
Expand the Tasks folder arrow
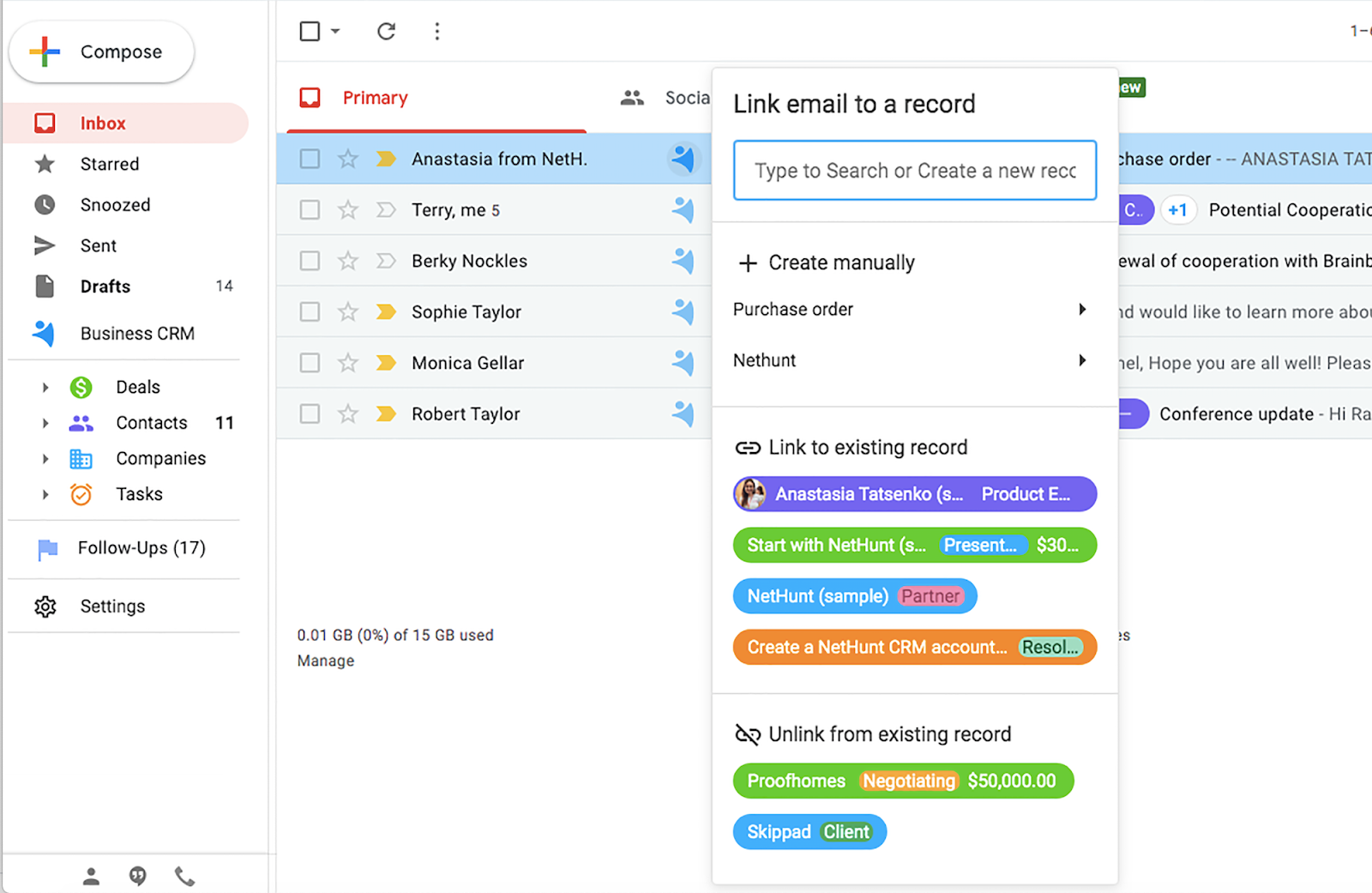(x=45, y=495)
